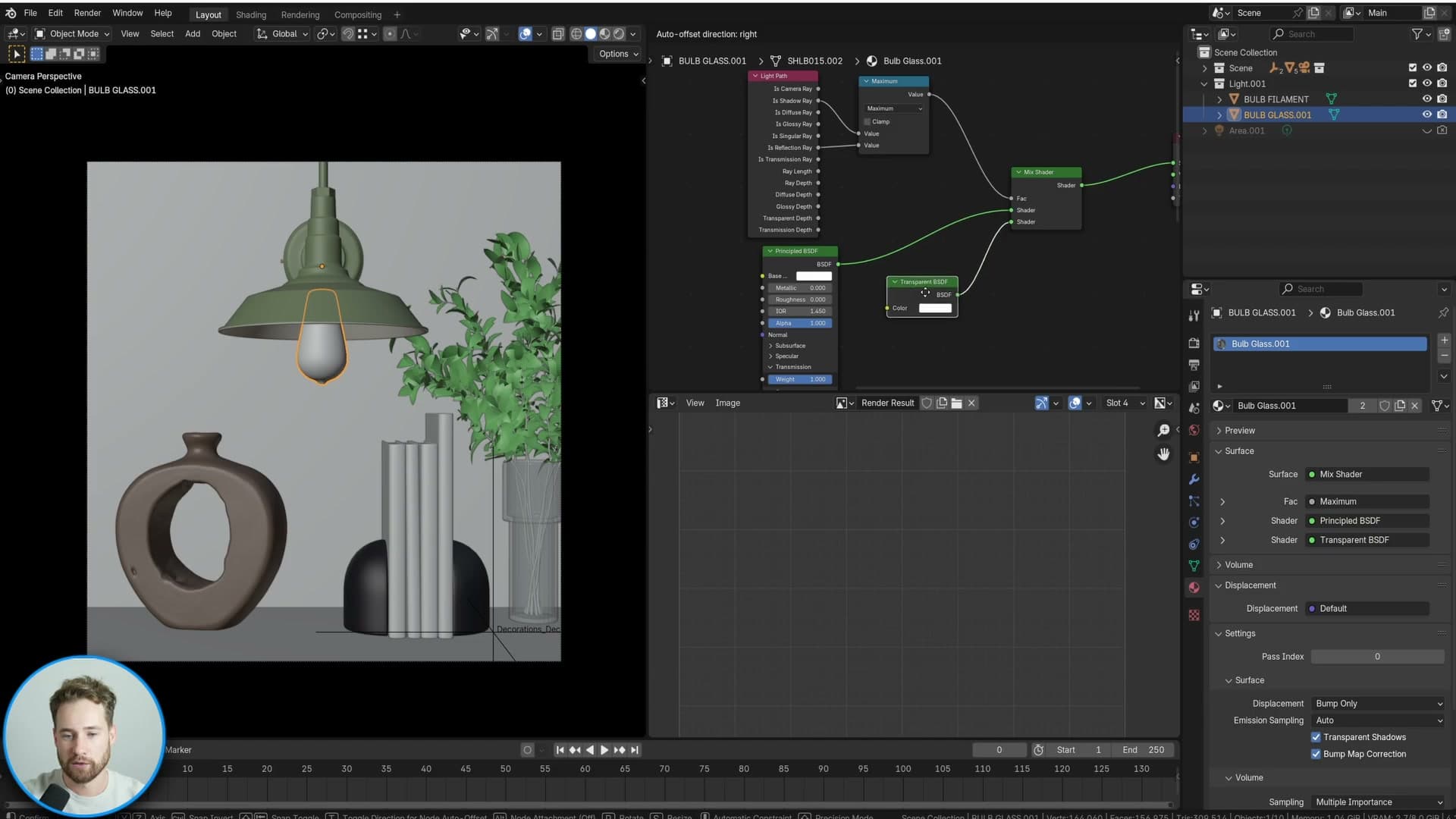Switch to the Shading workspace tab
The image size is (1456, 819).
[251, 14]
